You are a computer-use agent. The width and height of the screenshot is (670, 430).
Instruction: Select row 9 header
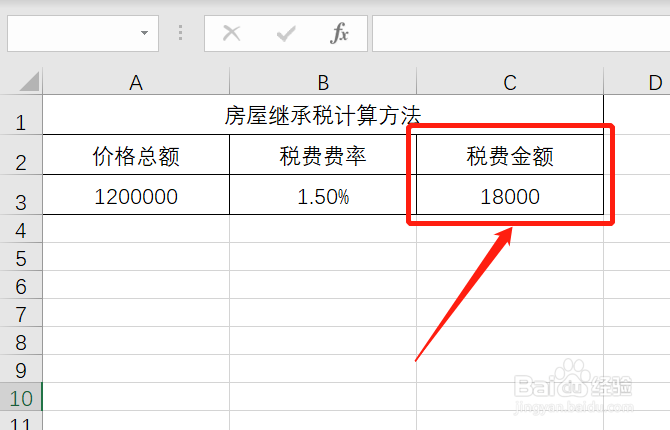click(21, 369)
